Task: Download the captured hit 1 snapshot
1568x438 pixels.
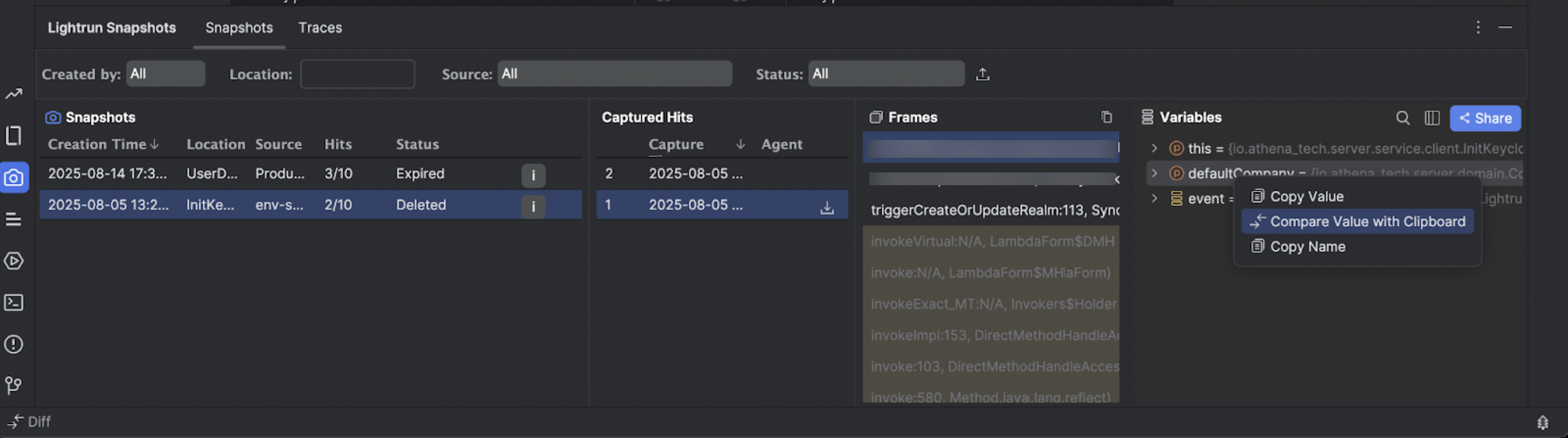Action: (827, 207)
